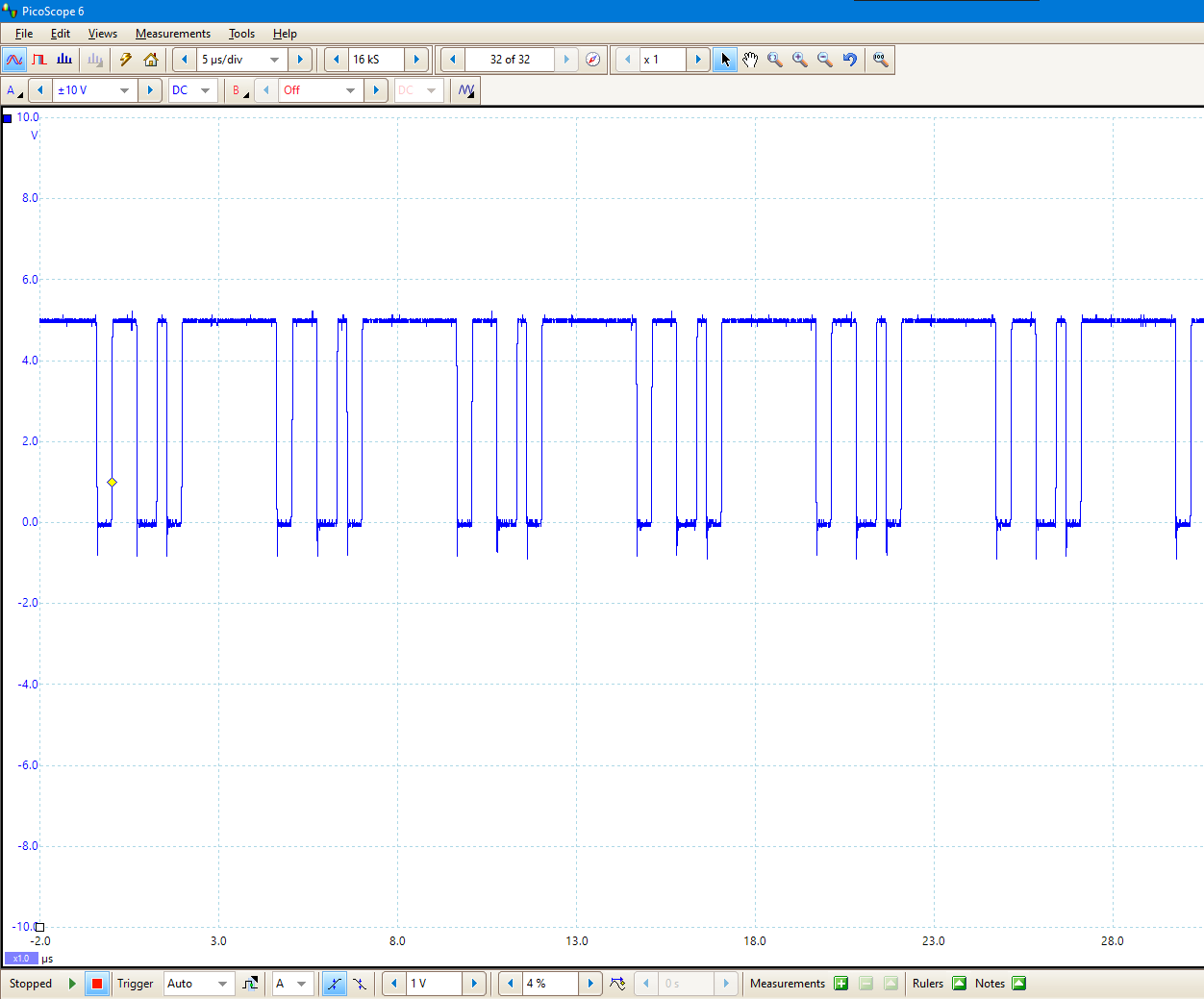Decrease timebase with left arrow
Screen dimensions: 1204x999
click(x=185, y=60)
